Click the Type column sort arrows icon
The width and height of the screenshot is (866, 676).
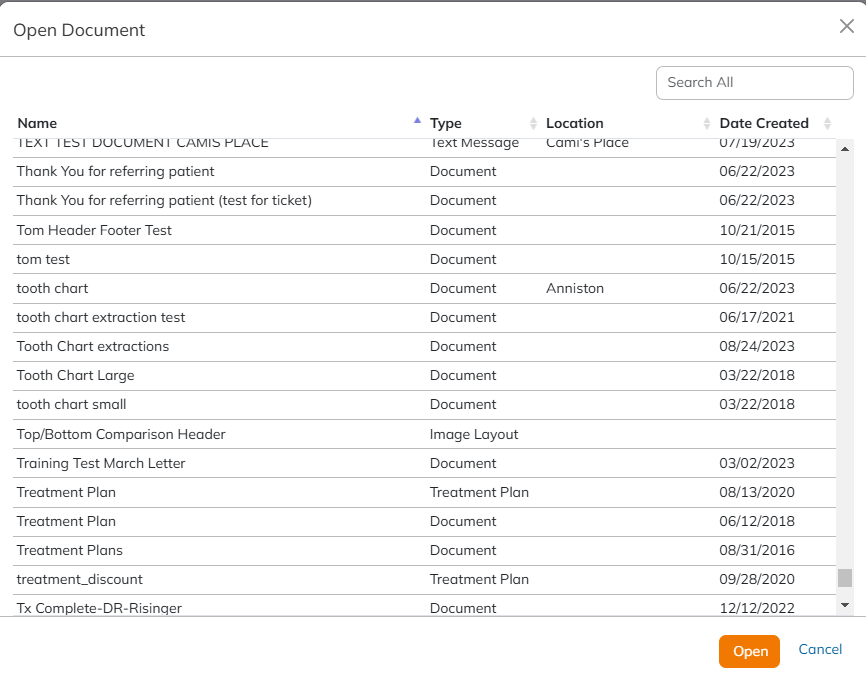pyautogui.click(x=533, y=123)
